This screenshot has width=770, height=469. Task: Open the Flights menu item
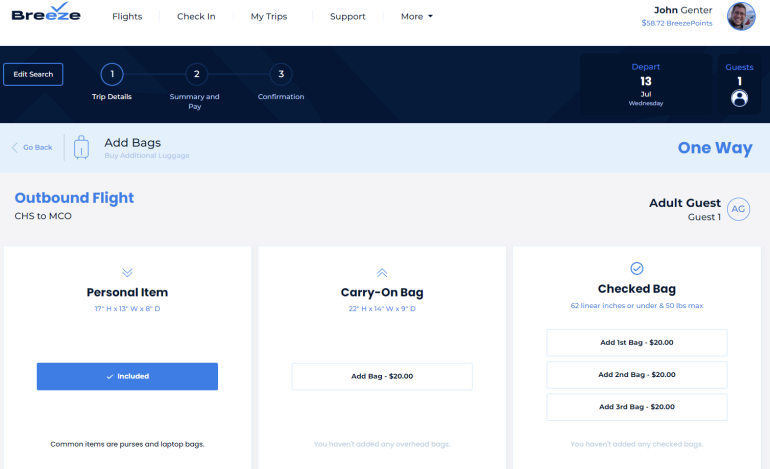point(127,17)
